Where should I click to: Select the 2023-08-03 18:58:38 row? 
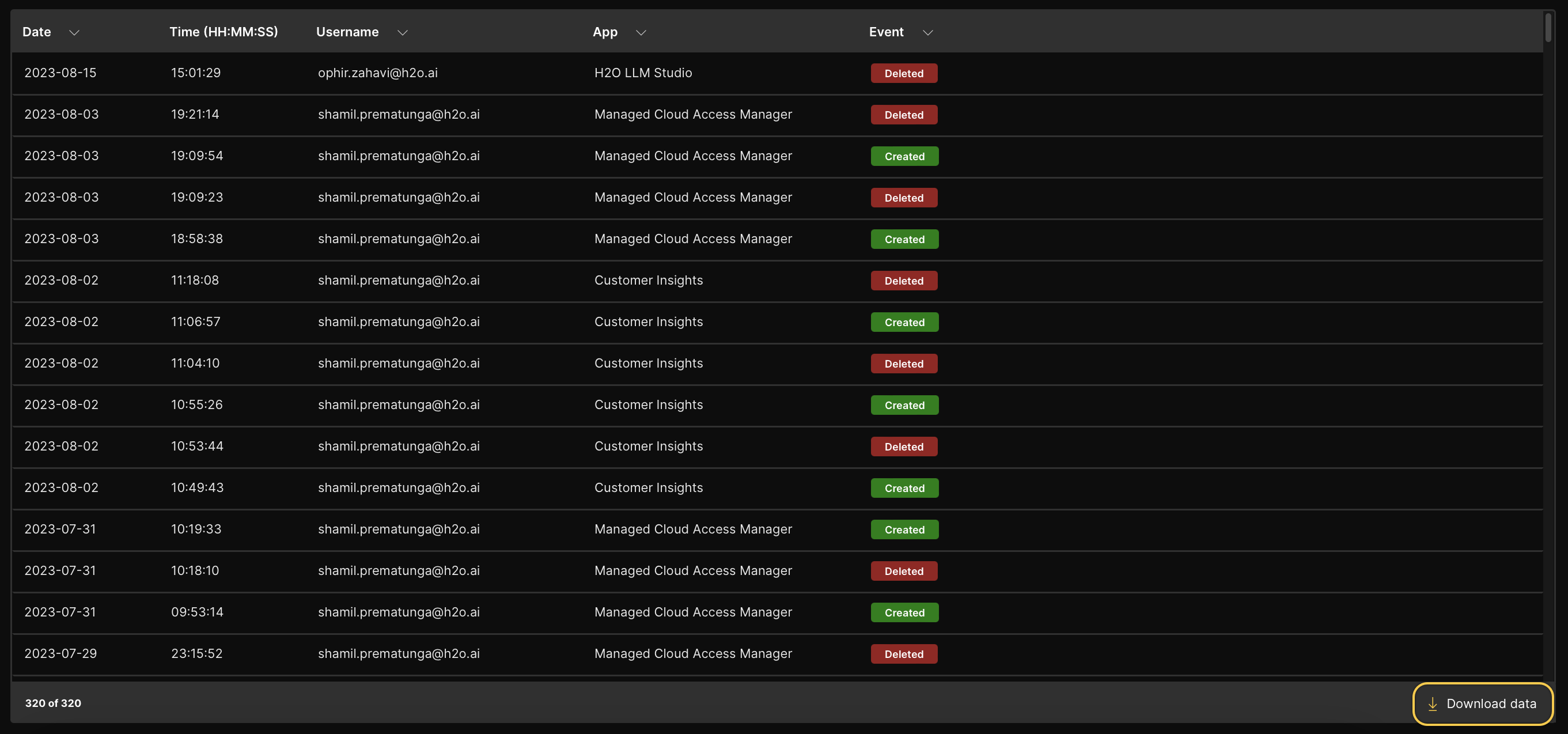[398, 239]
